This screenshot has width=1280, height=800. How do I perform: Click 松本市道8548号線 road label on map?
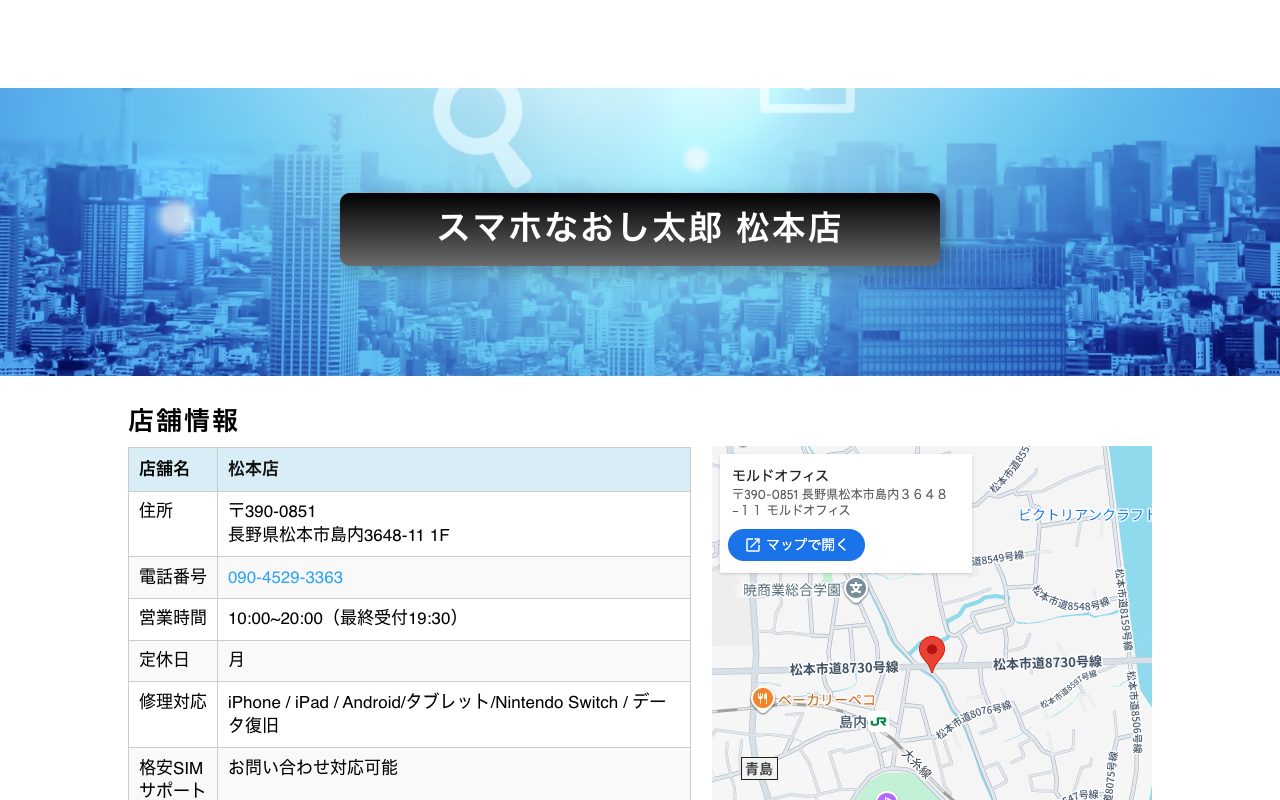[x=1073, y=598]
